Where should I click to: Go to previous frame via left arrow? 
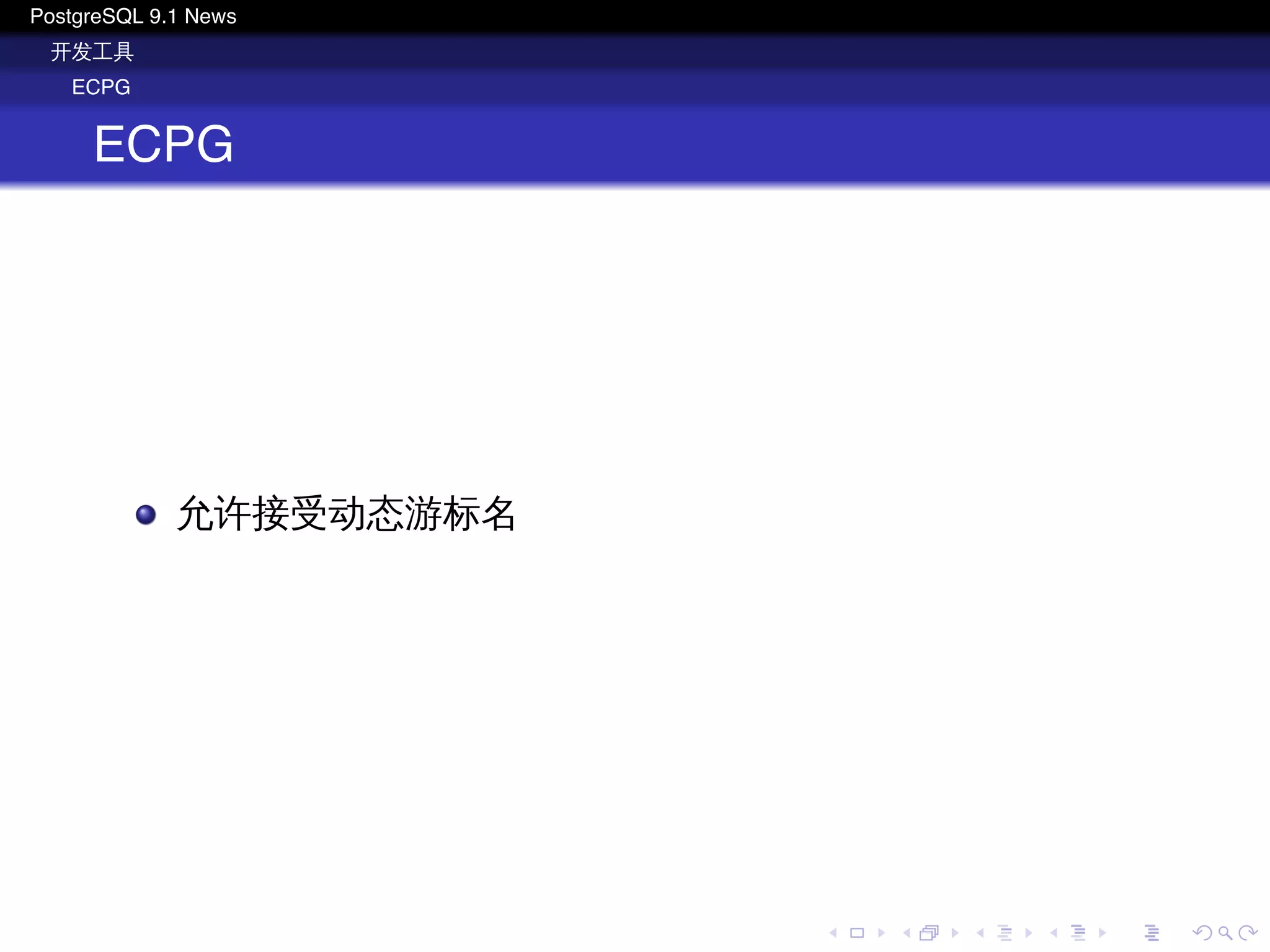[x=907, y=932]
